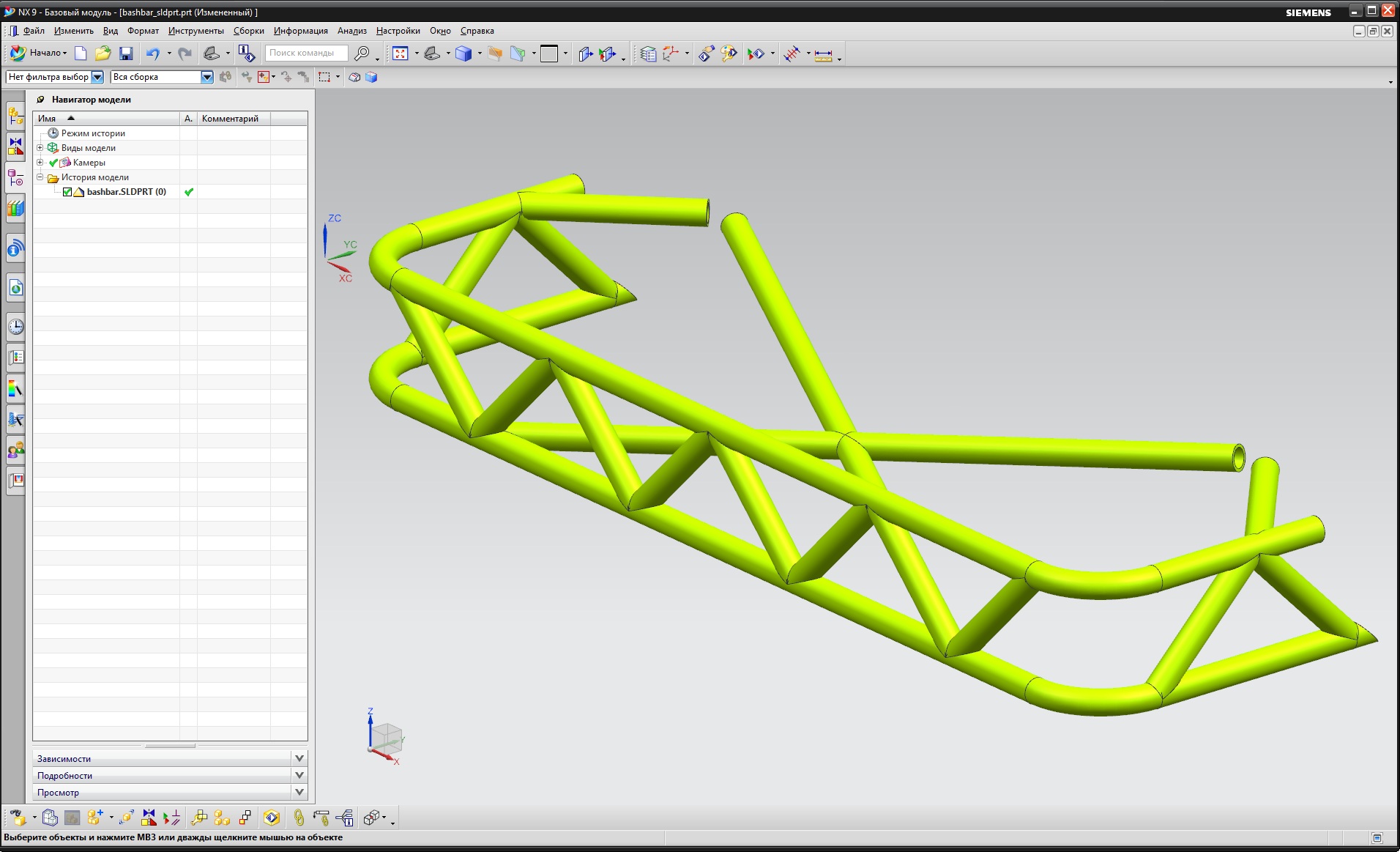
Task: Open the Изменить menu
Action: [74, 31]
